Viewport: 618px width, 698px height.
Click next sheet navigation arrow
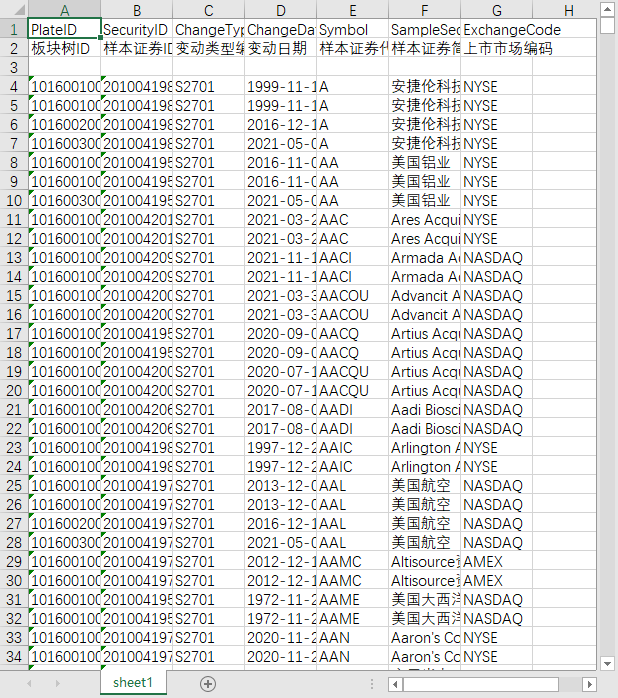[57, 683]
